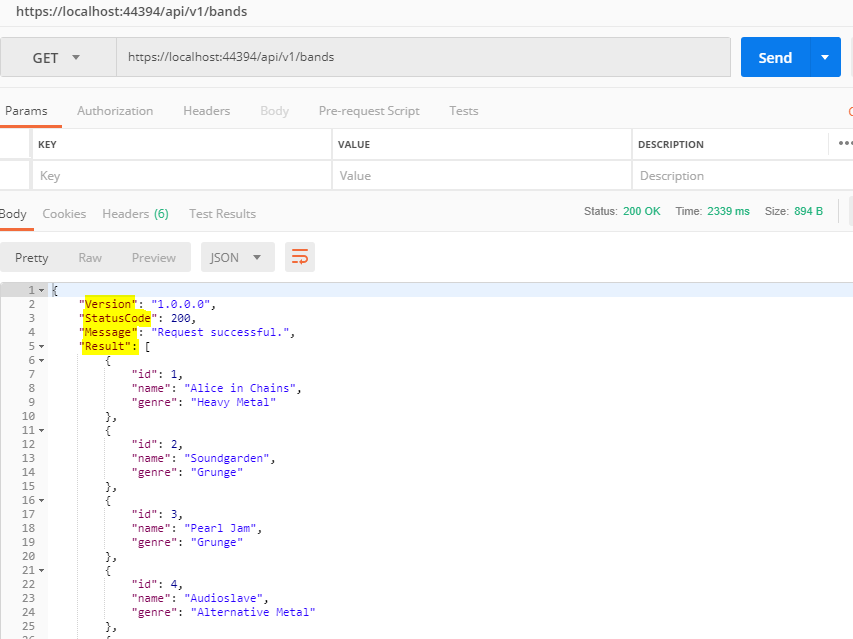Select the response Body tab
The image size is (853, 639).
click(13, 214)
